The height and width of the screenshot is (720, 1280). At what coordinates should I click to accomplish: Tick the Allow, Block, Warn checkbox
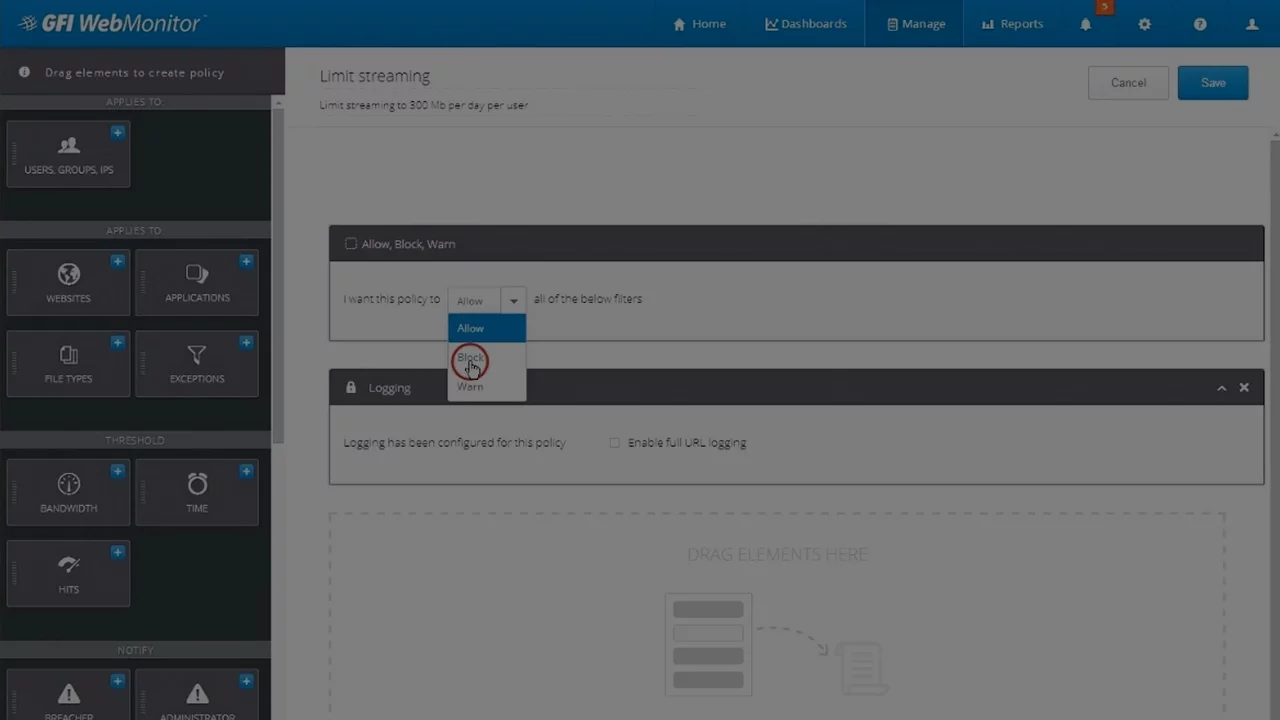(350, 243)
